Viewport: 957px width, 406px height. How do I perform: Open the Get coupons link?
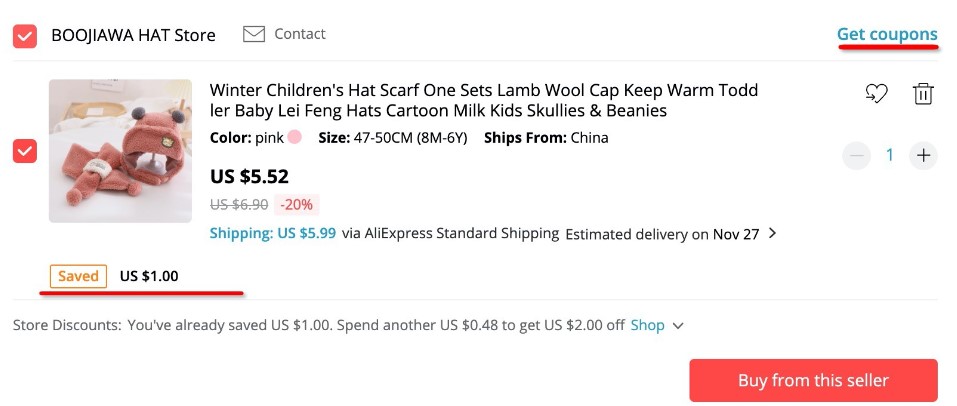coord(887,34)
